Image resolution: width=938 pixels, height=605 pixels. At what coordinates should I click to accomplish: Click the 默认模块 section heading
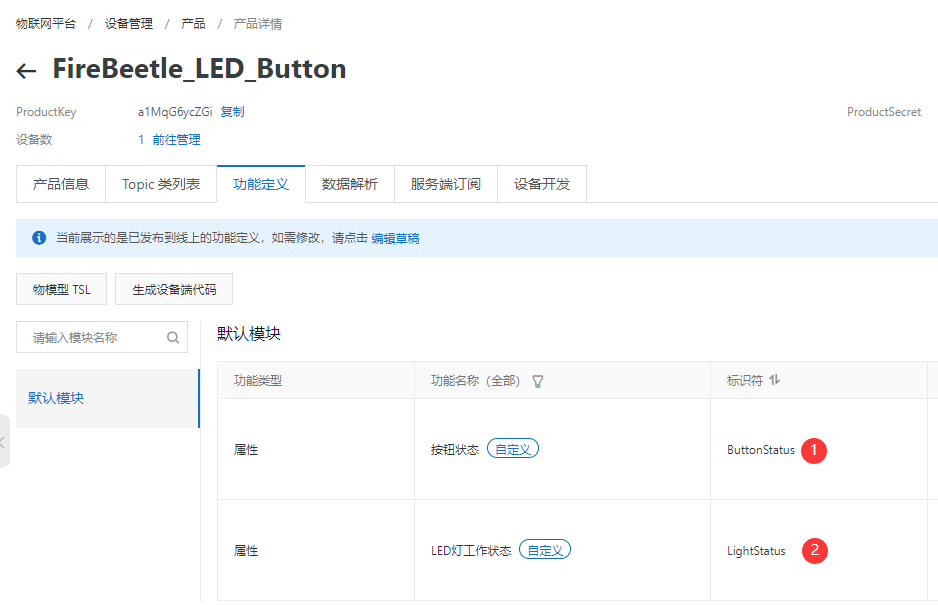[249, 334]
